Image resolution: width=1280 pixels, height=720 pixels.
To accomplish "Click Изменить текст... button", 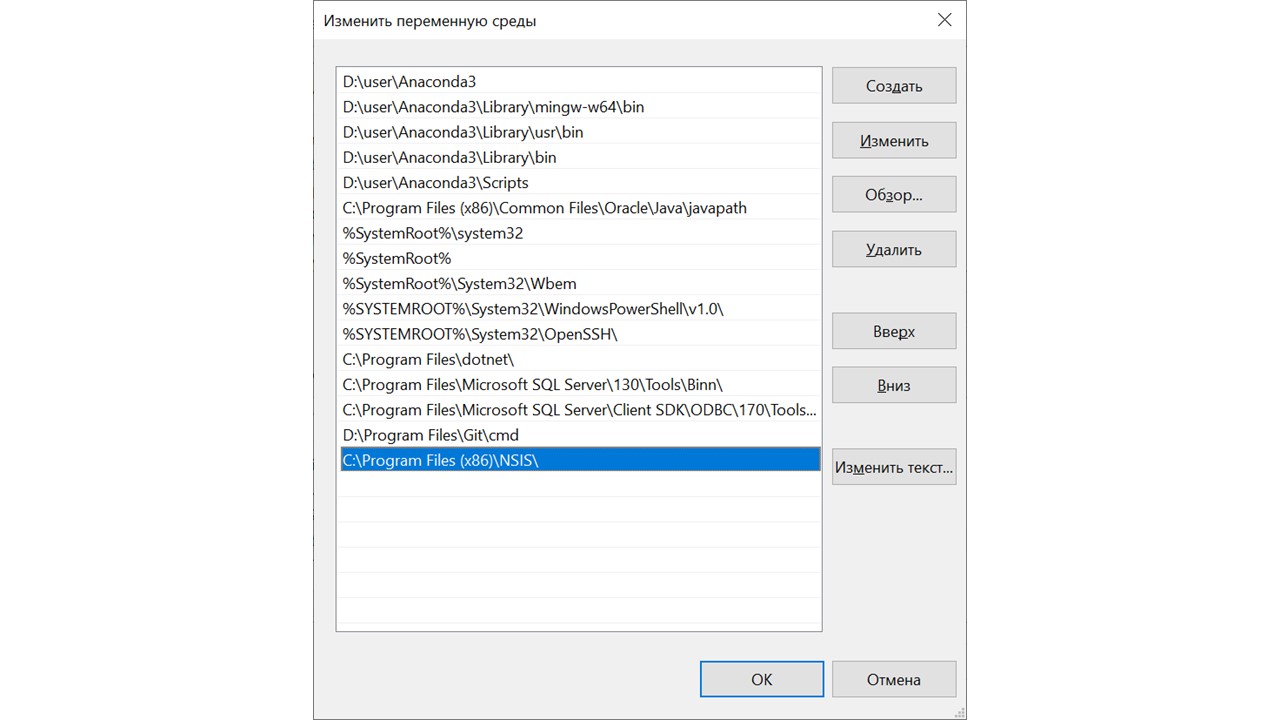I will point(893,467).
